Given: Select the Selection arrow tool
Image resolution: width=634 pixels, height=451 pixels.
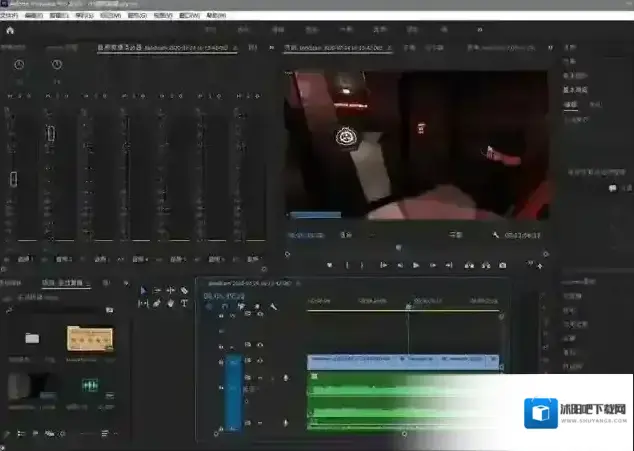Looking at the screenshot, I should (x=142, y=290).
